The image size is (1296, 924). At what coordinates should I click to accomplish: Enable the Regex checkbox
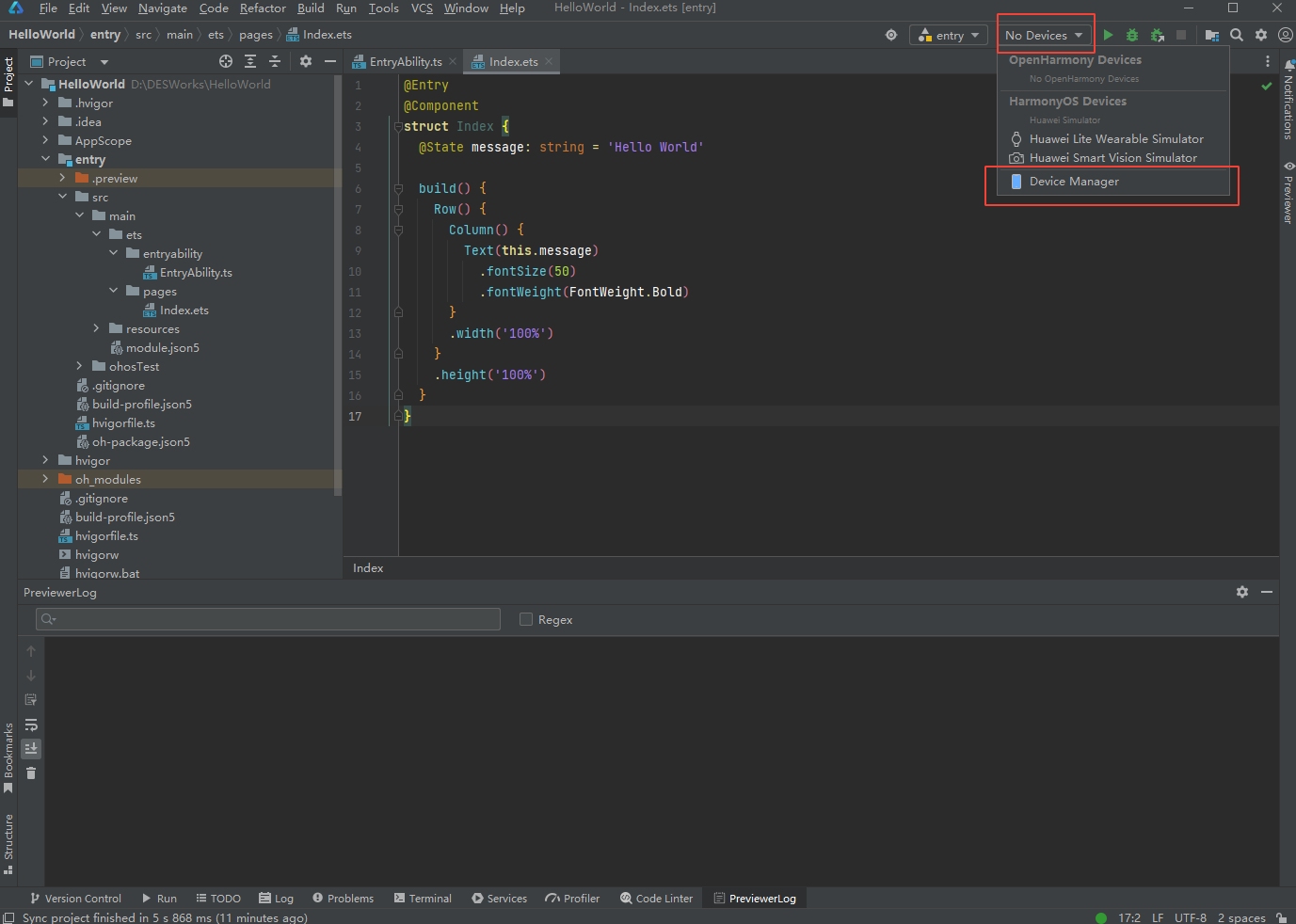click(x=526, y=619)
